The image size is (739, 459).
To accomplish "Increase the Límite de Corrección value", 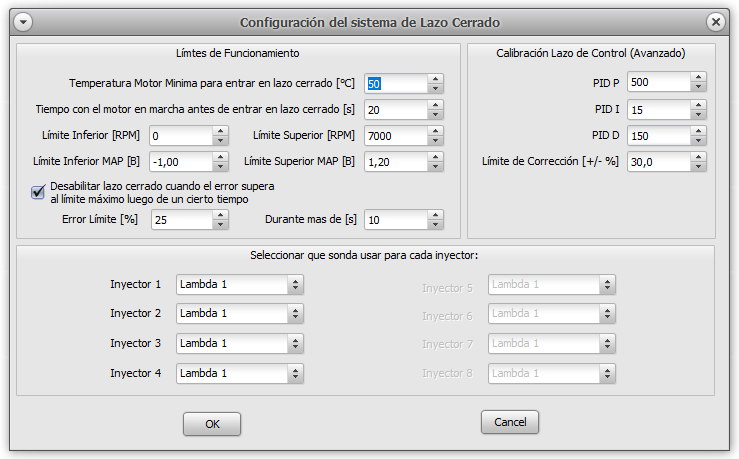I will 699,158.
